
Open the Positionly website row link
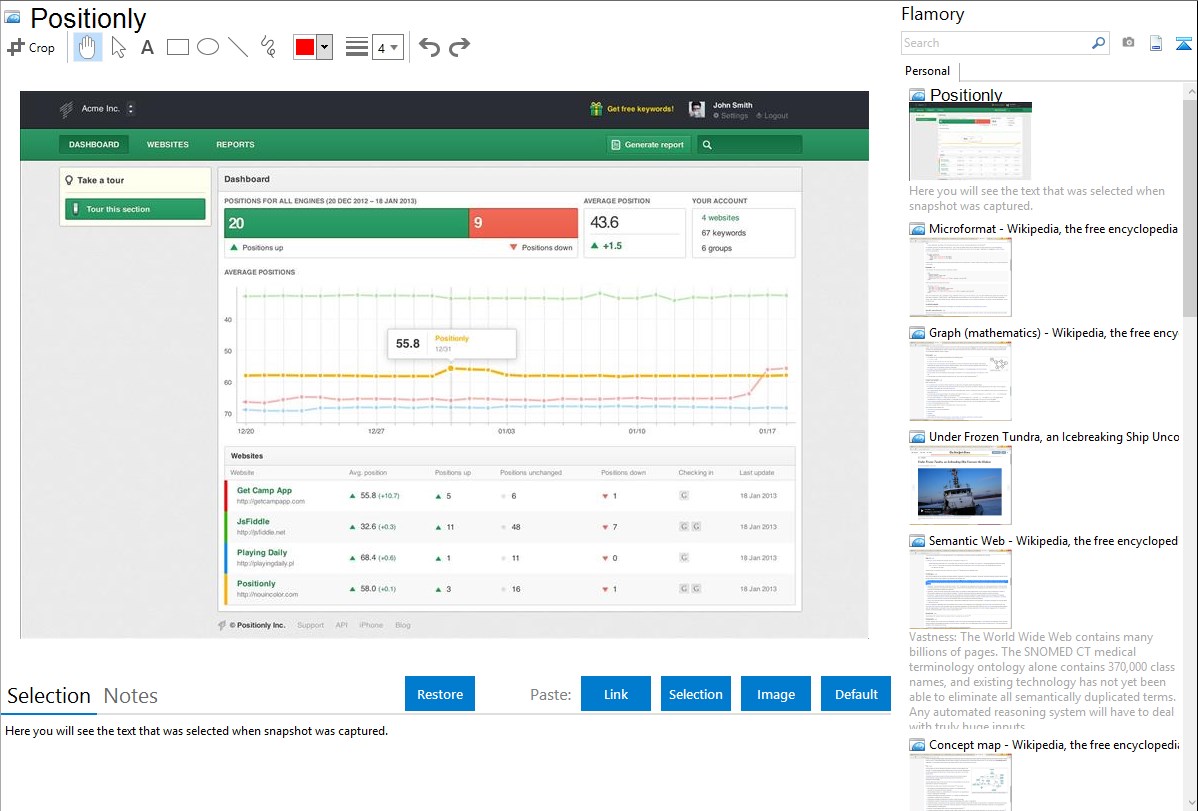pyautogui.click(x=256, y=583)
